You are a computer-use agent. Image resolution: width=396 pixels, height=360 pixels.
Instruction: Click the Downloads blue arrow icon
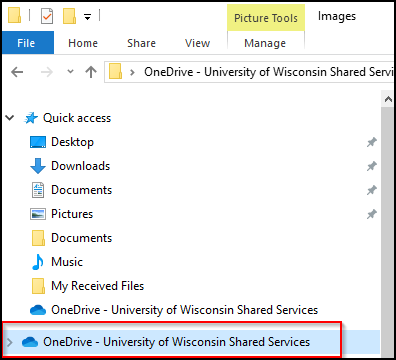coord(38,166)
